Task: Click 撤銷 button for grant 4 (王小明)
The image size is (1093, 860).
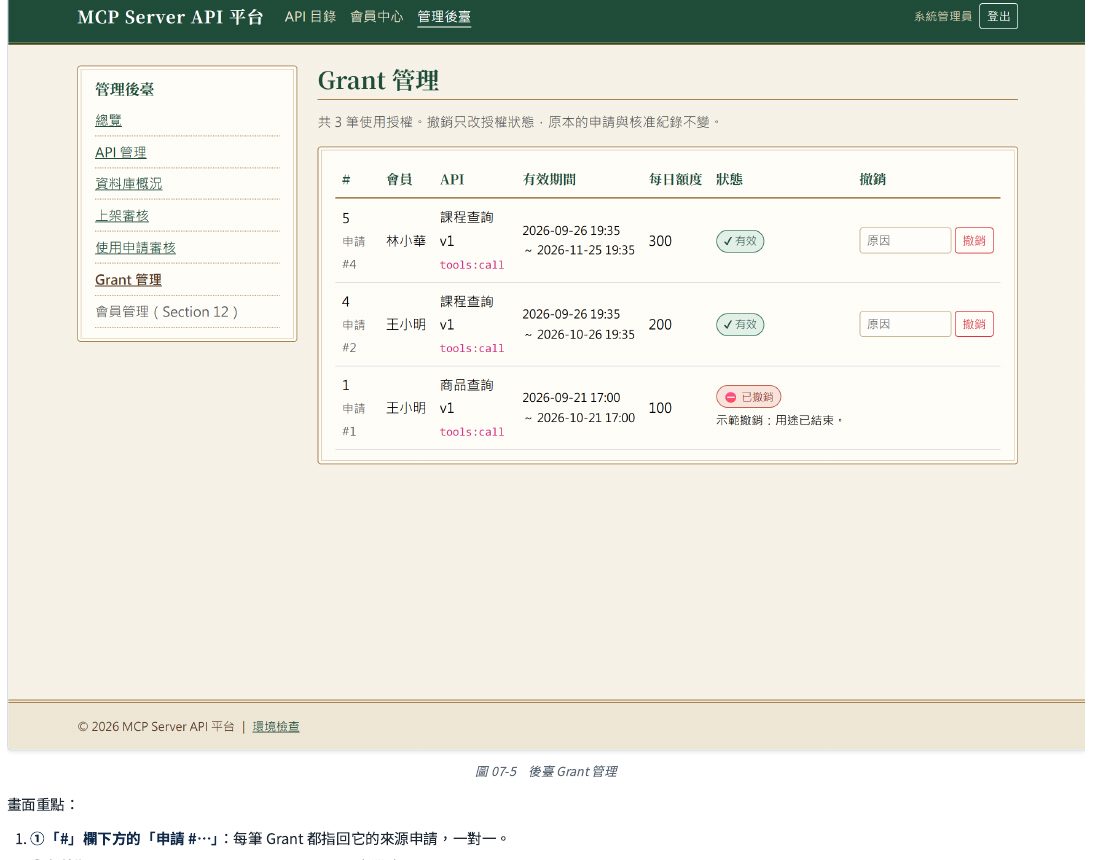Action: pyautogui.click(x=974, y=324)
